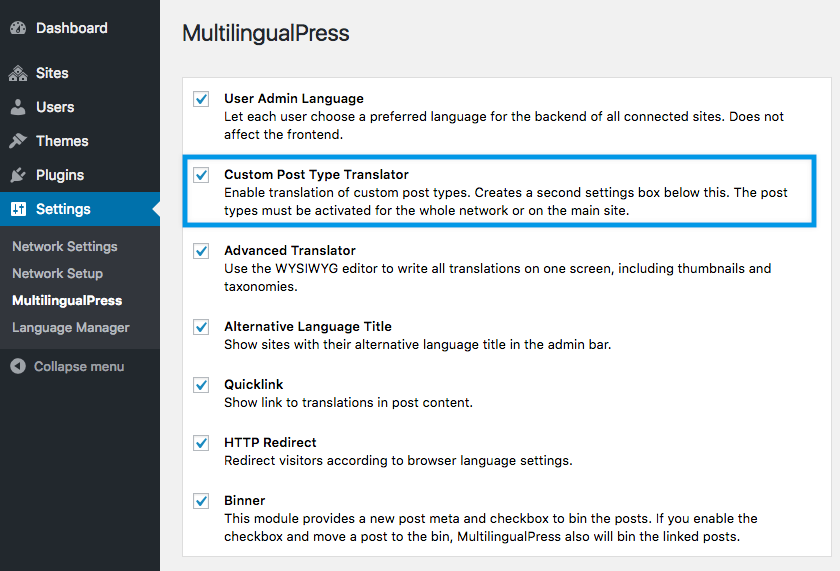840x571 pixels.
Task: Uncheck the User Admin Language checkbox
Action: tap(201, 99)
